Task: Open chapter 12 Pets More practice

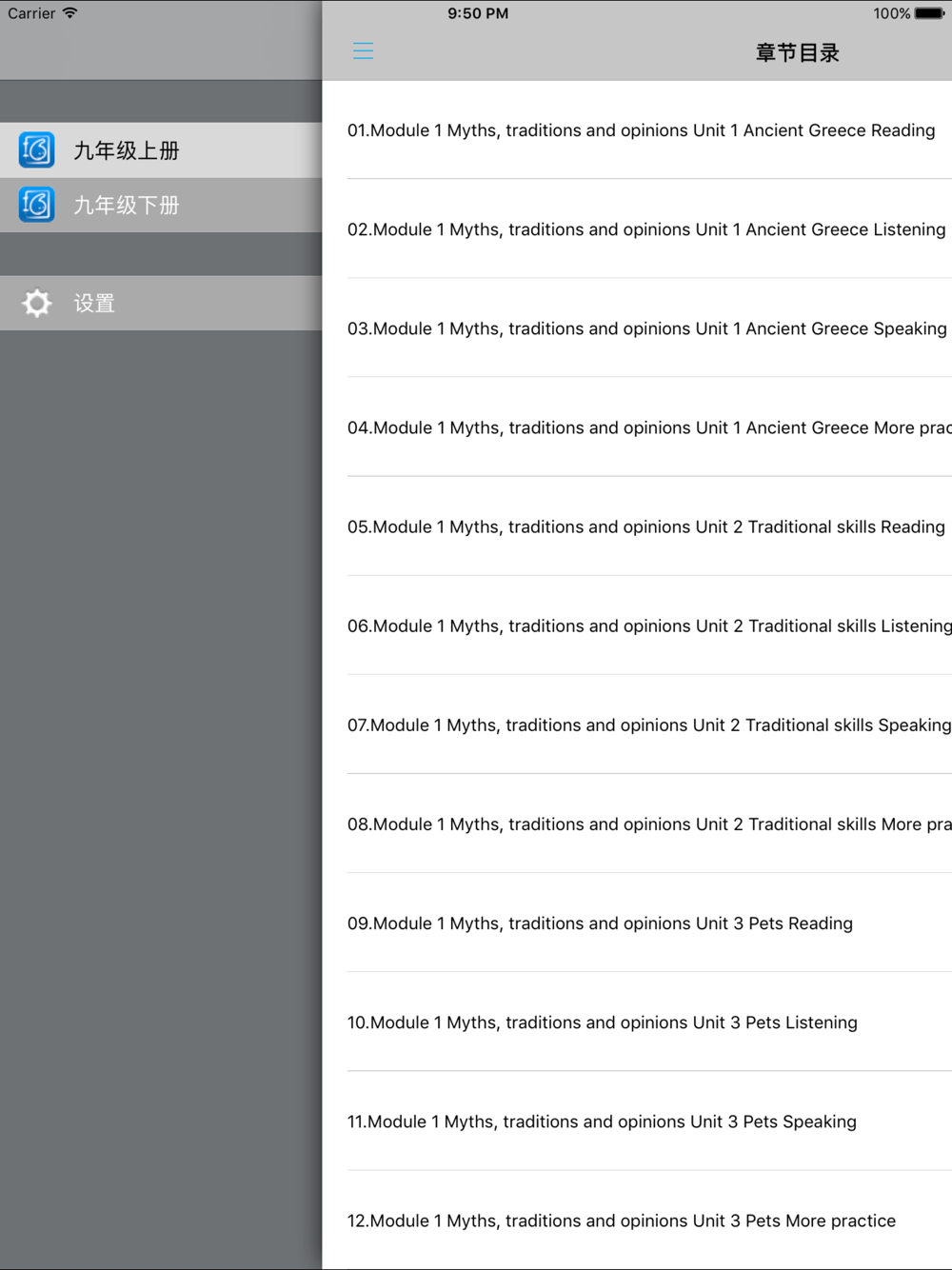Action: (649, 1220)
